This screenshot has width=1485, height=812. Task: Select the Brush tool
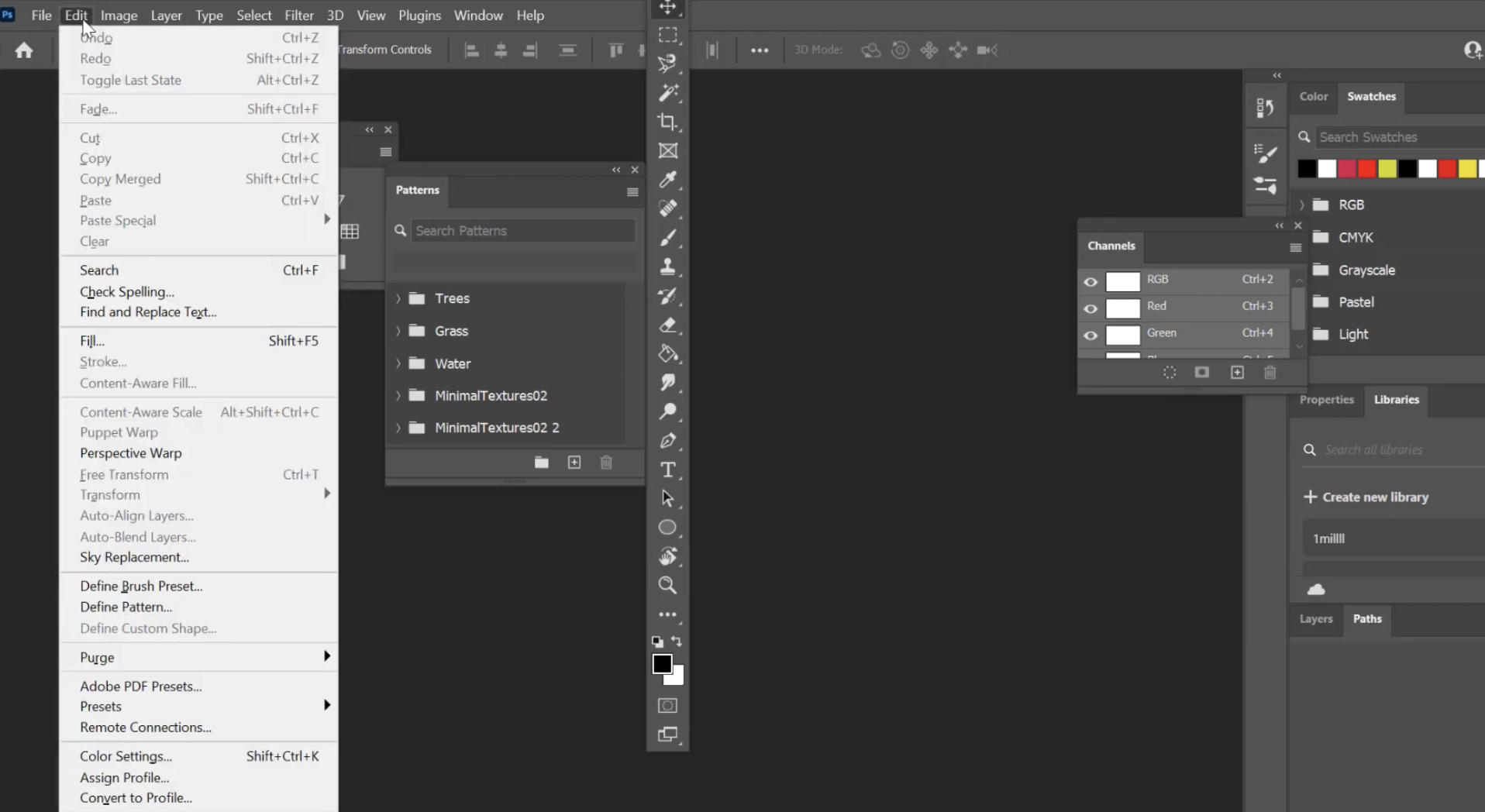pos(667,238)
